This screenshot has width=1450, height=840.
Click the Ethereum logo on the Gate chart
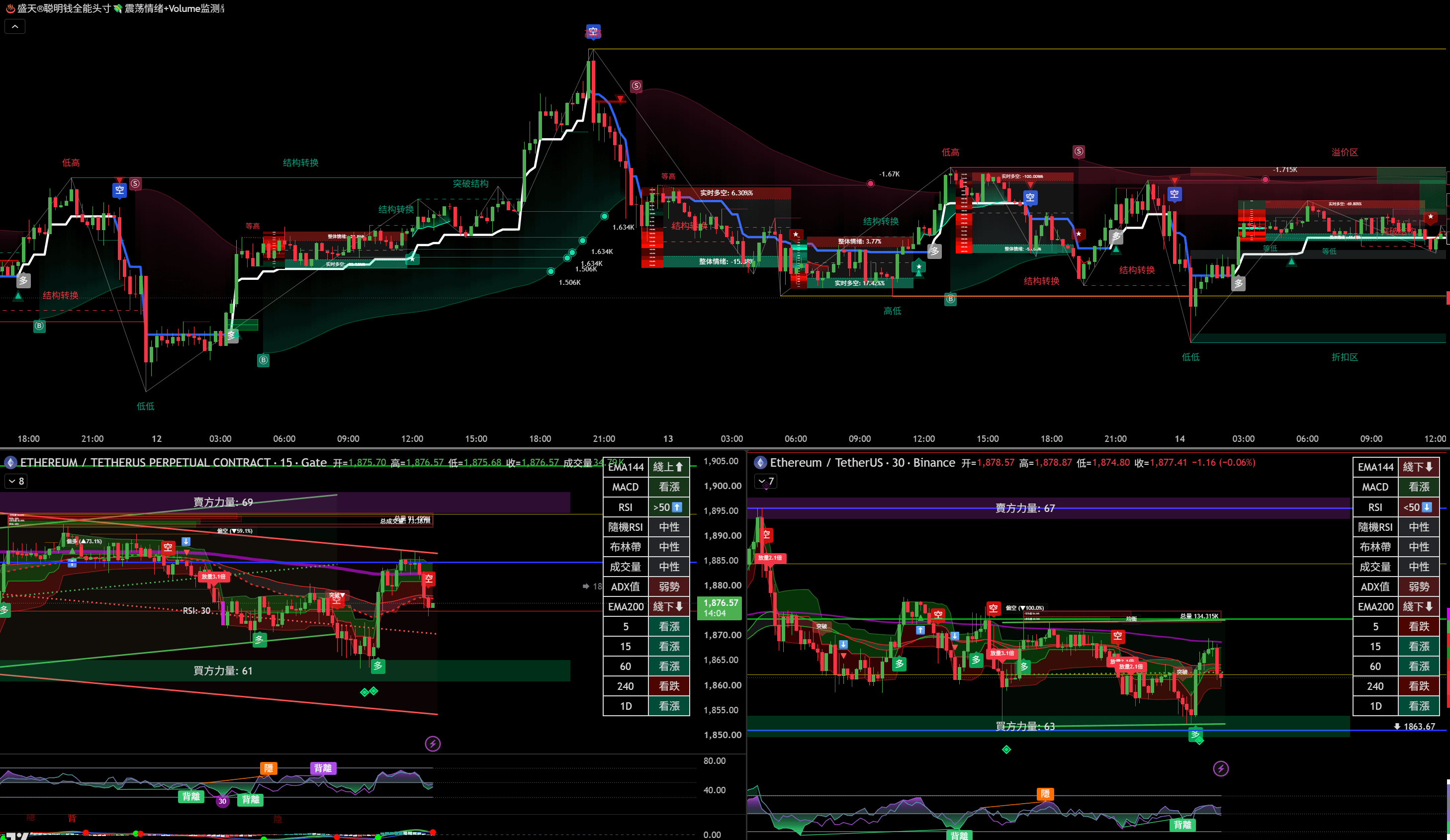pyautogui.click(x=10, y=463)
